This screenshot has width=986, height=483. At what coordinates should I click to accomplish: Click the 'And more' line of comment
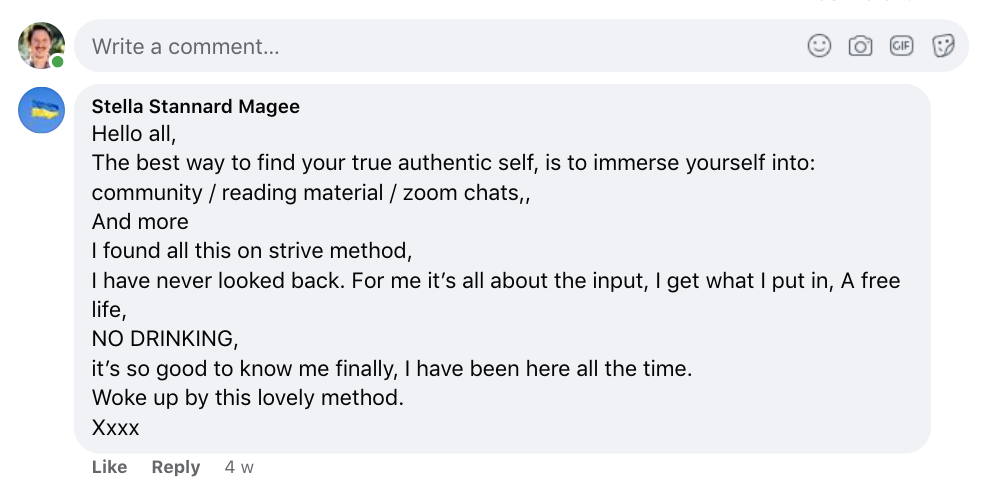[140, 222]
